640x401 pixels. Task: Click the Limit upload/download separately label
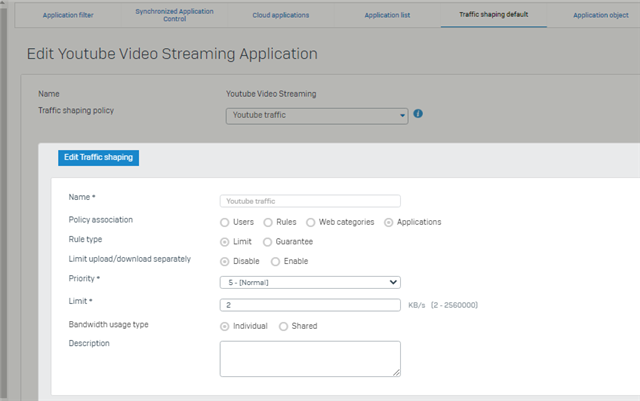click(130, 259)
